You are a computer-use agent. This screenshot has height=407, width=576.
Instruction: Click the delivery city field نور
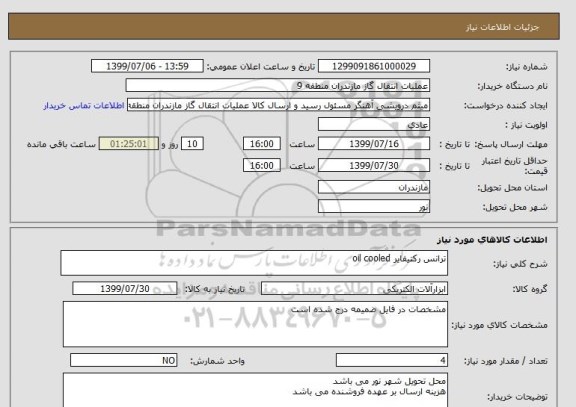coord(374,206)
